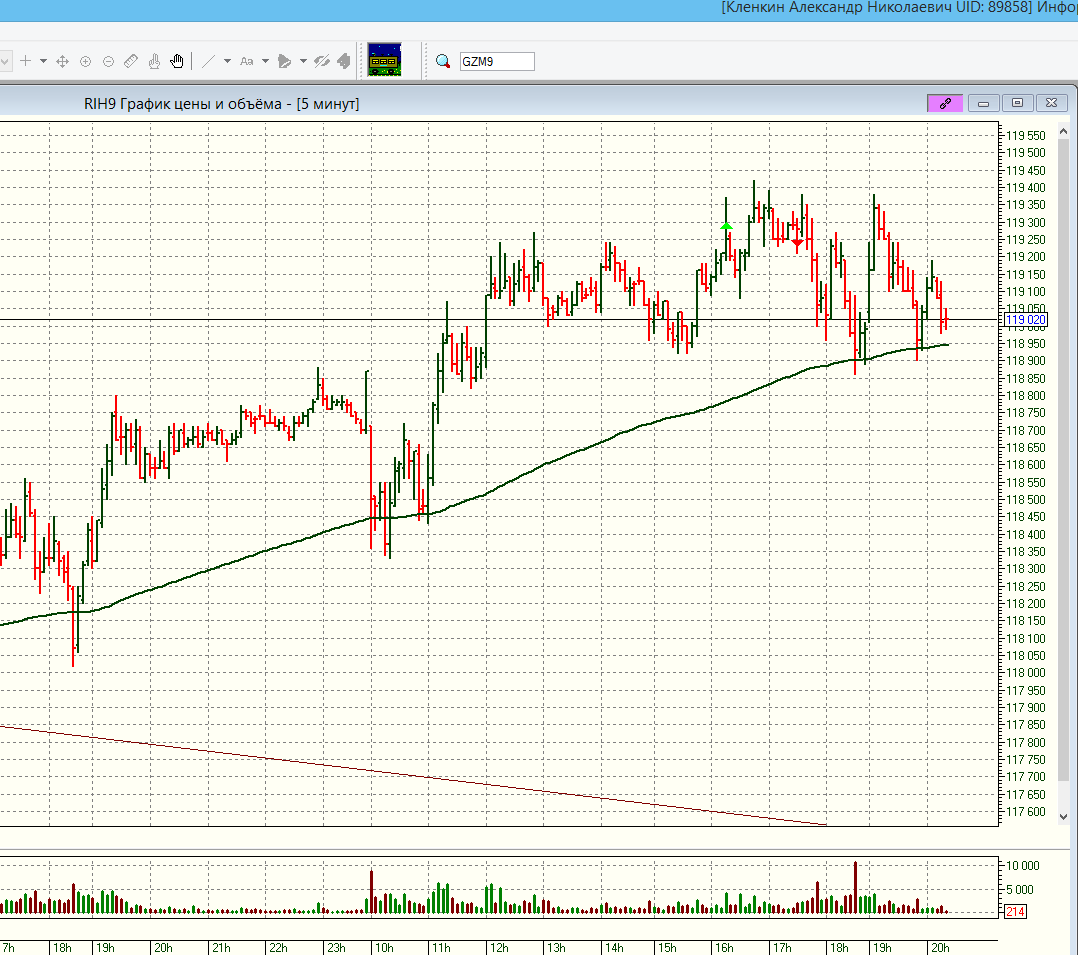This screenshot has height=955, width=1078.
Task: Open the bus-picture toolbar icon
Action: [384, 60]
